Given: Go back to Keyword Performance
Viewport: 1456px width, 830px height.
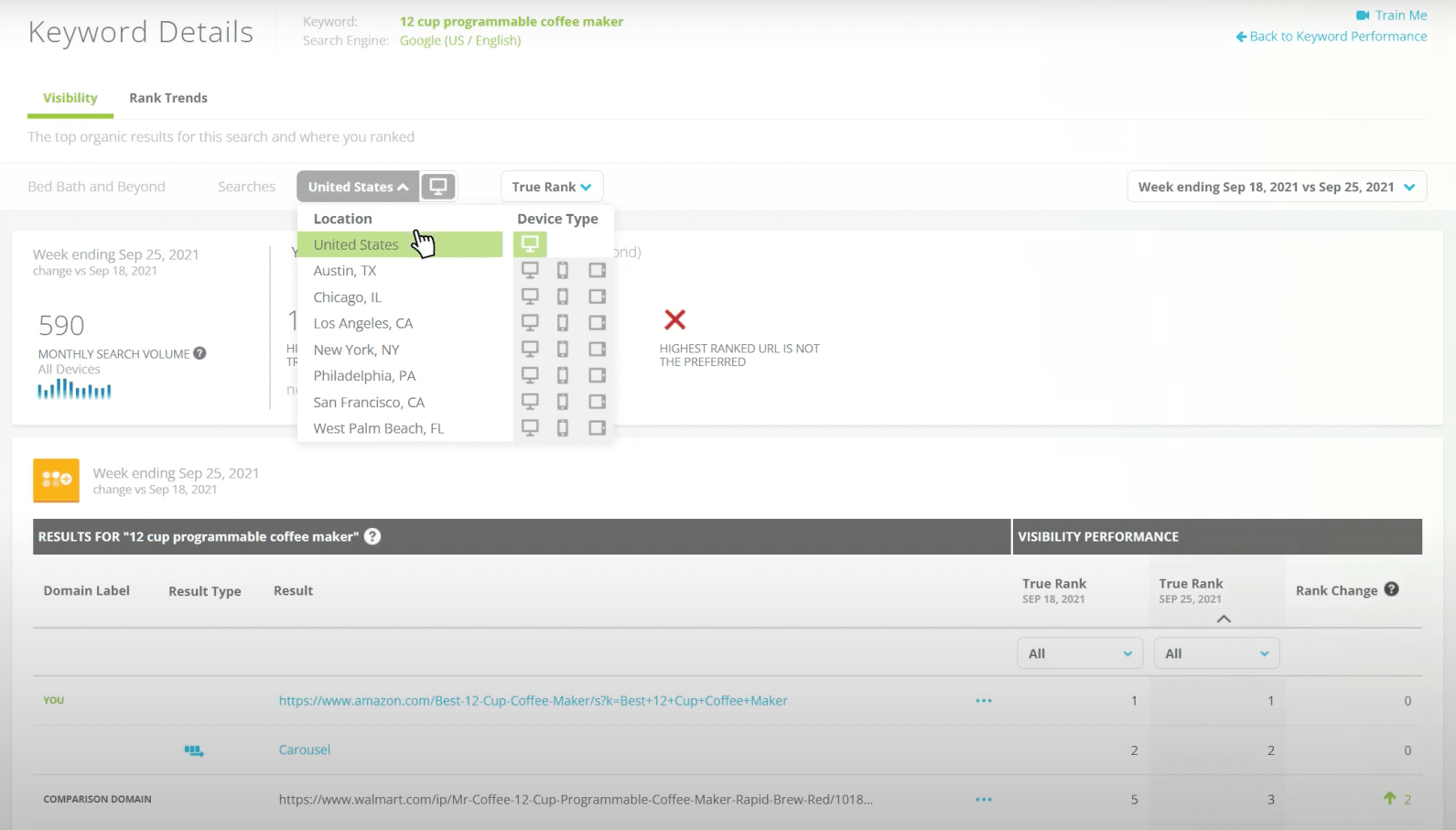Looking at the screenshot, I should click(1332, 37).
